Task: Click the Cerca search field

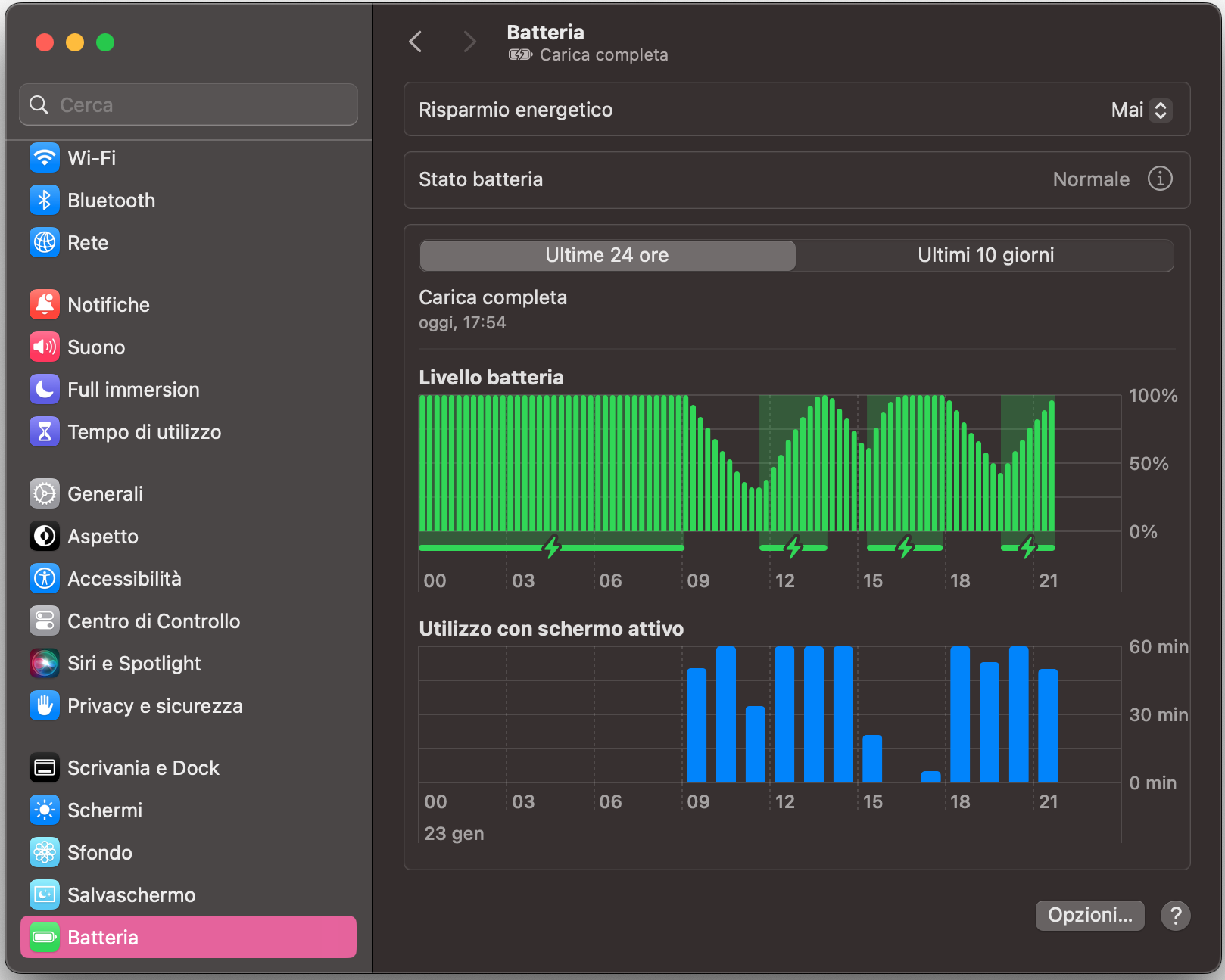Action: (189, 105)
